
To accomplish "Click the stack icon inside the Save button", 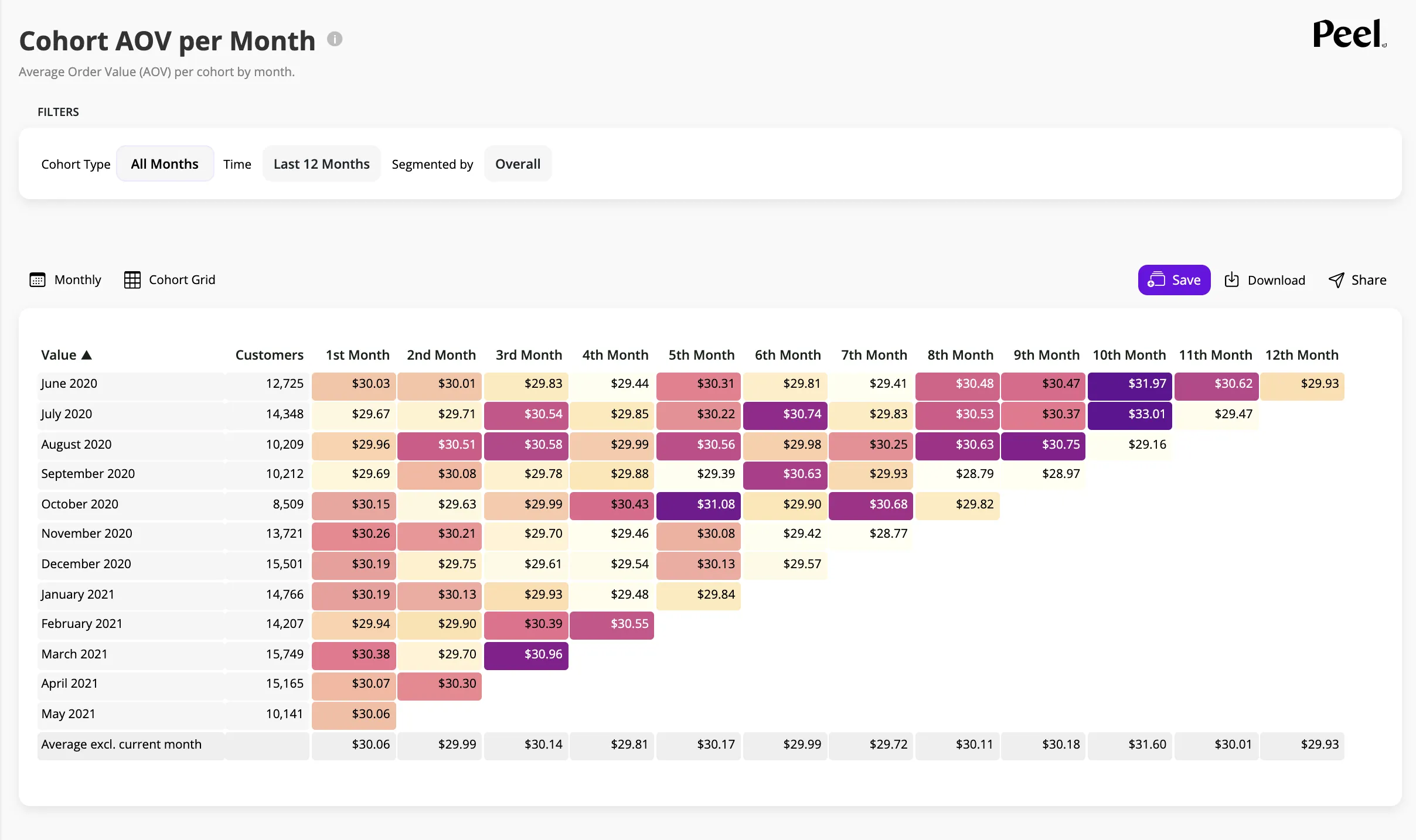I will [x=1156, y=280].
